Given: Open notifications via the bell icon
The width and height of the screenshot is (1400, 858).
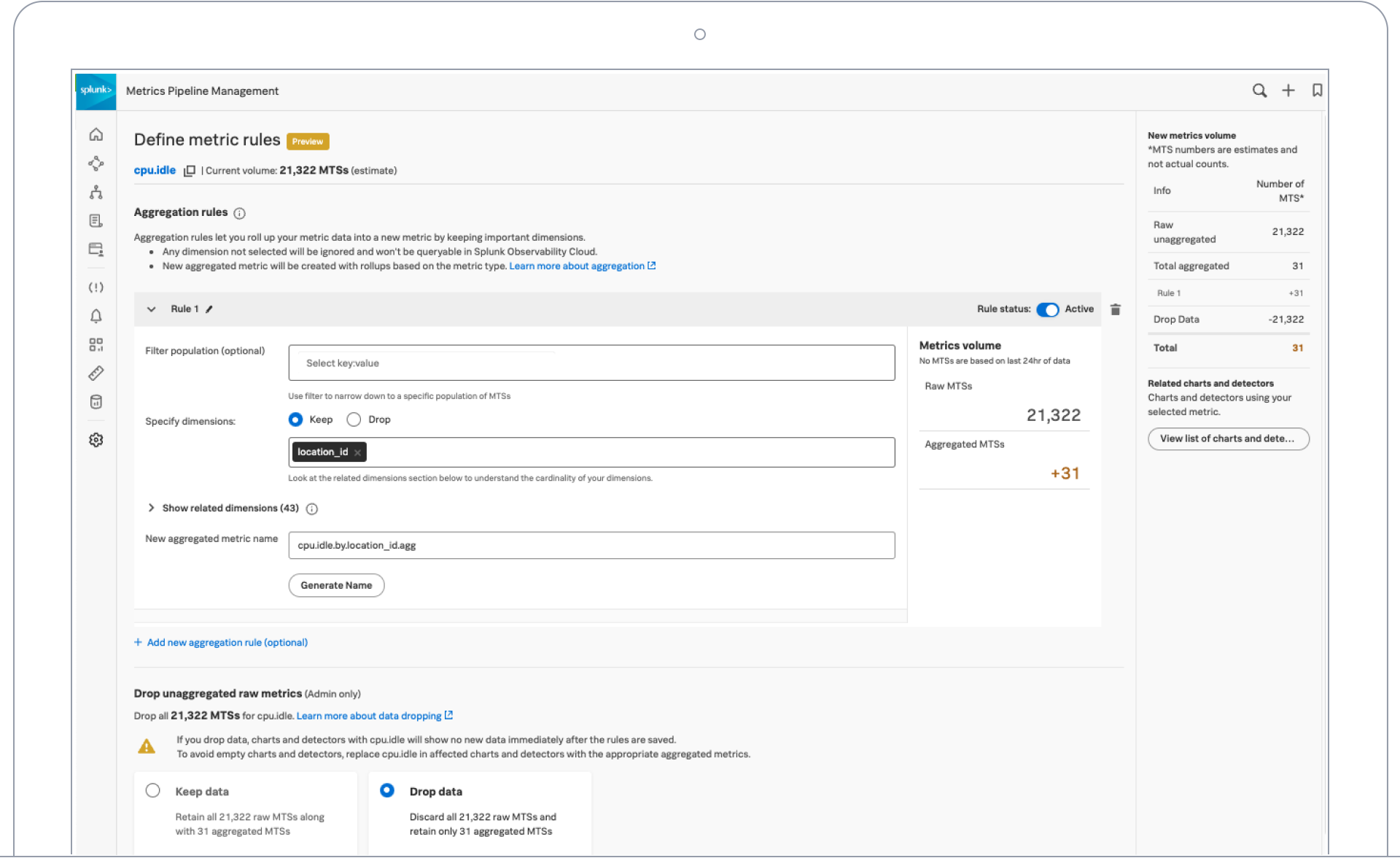Looking at the screenshot, I should click(x=96, y=316).
